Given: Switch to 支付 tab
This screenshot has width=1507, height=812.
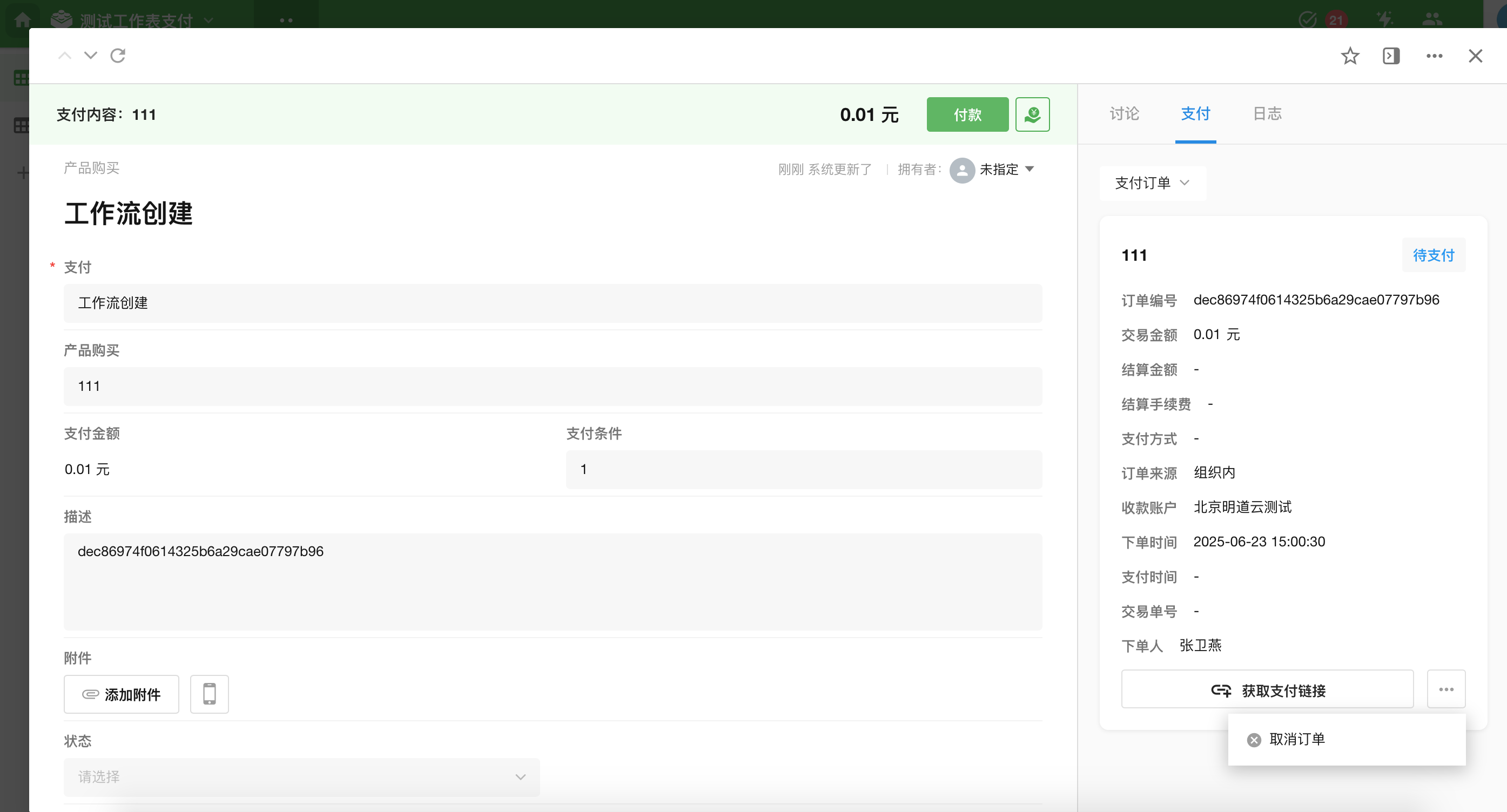Looking at the screenshot, I should pyautogui.click(x=1196, y=113).
